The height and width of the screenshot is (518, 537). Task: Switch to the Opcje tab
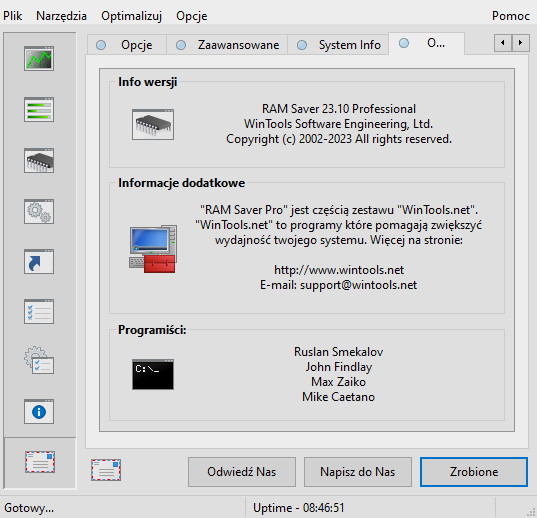click(x=127, y=45)
